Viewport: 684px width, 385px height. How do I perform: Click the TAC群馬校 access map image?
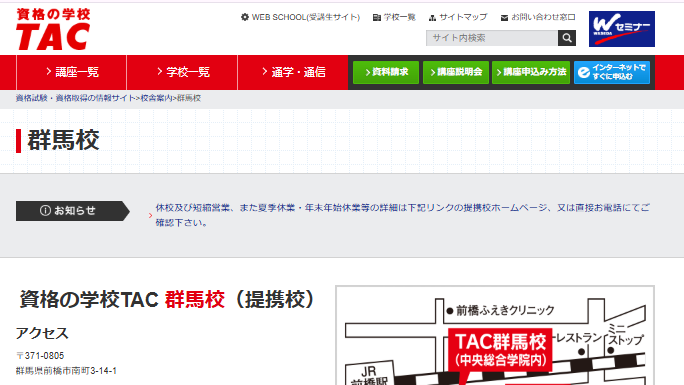[x=495, y=336]
